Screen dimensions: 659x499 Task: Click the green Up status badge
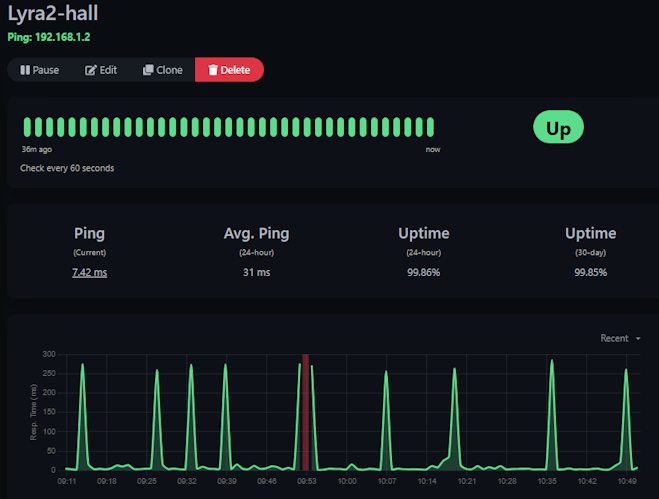point(558,129)
